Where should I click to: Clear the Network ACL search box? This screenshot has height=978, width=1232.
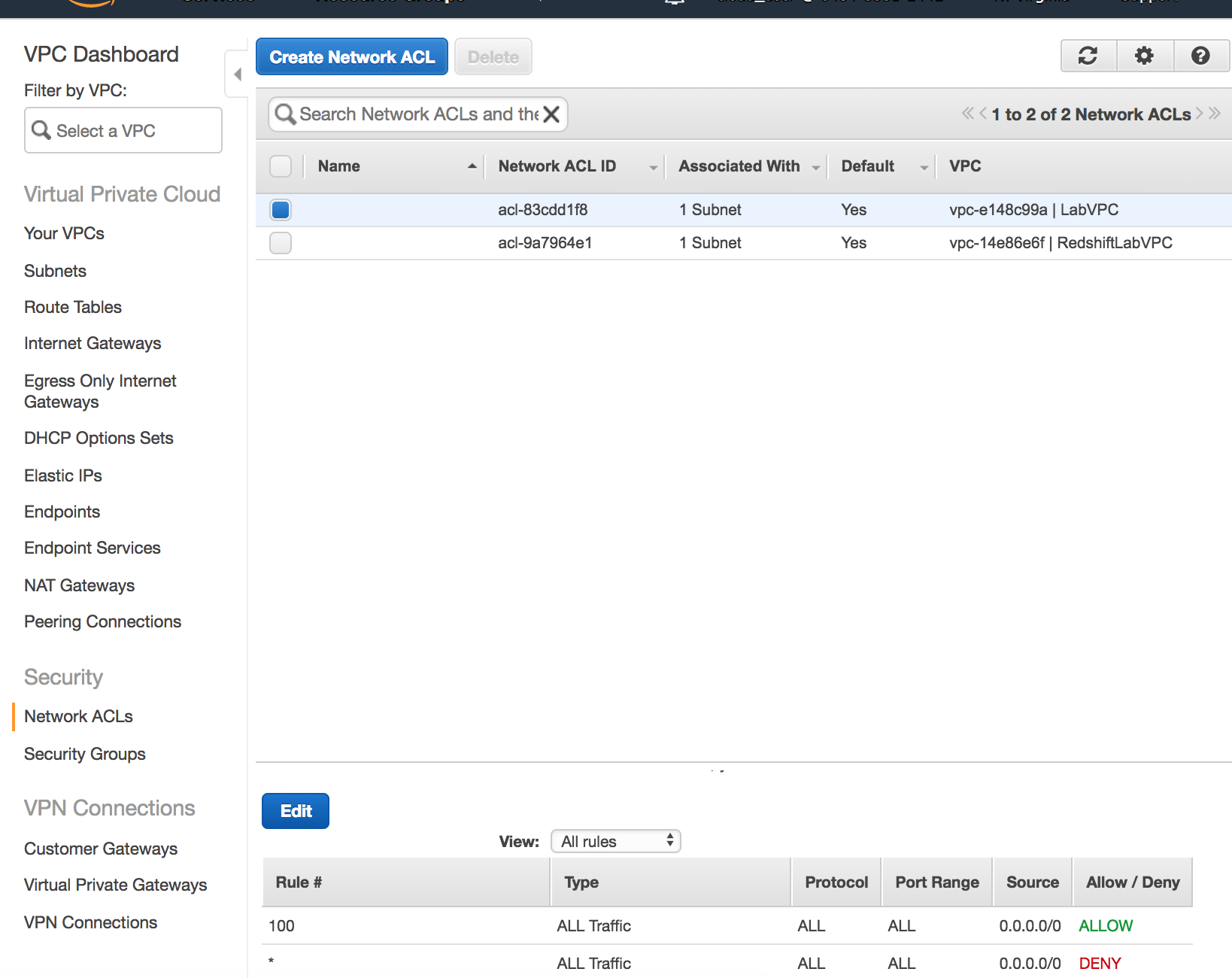tap(551, 114)
